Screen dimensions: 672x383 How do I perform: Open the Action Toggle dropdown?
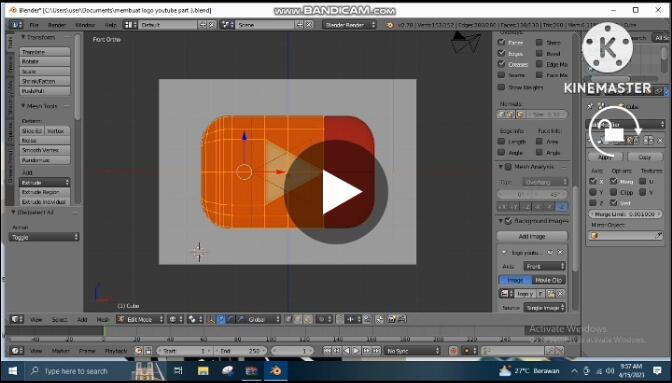tap(44, 237)
